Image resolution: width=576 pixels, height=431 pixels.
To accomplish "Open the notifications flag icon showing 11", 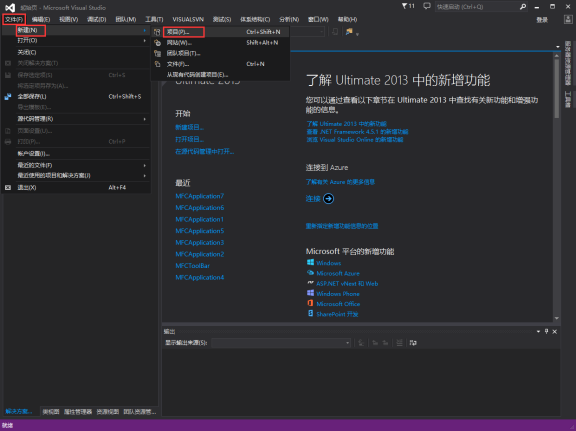I will tap(408, 6).
